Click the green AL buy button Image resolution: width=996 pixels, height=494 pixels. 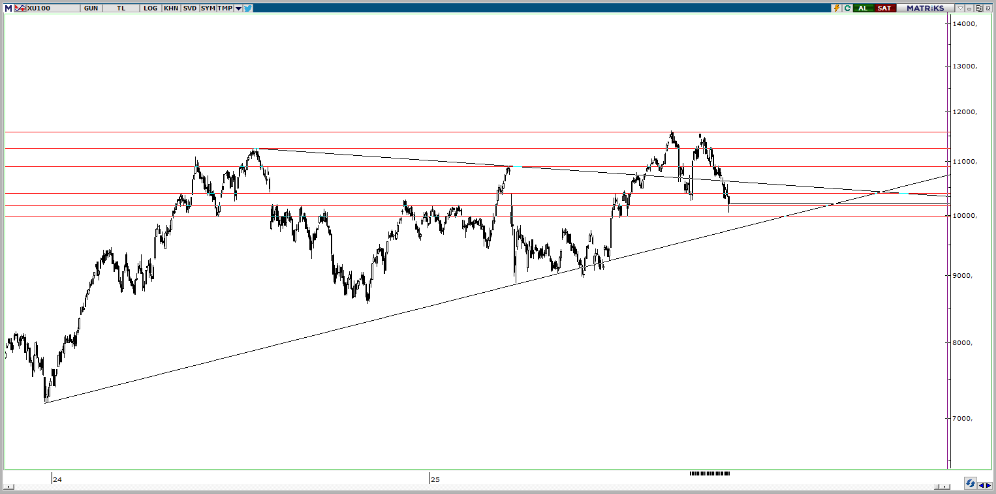(x=862, y=7)
